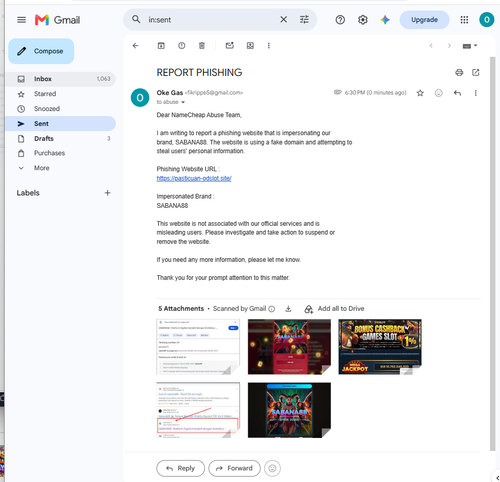Click the Upgrade button

pyautogui.click(x=424, y=20)
